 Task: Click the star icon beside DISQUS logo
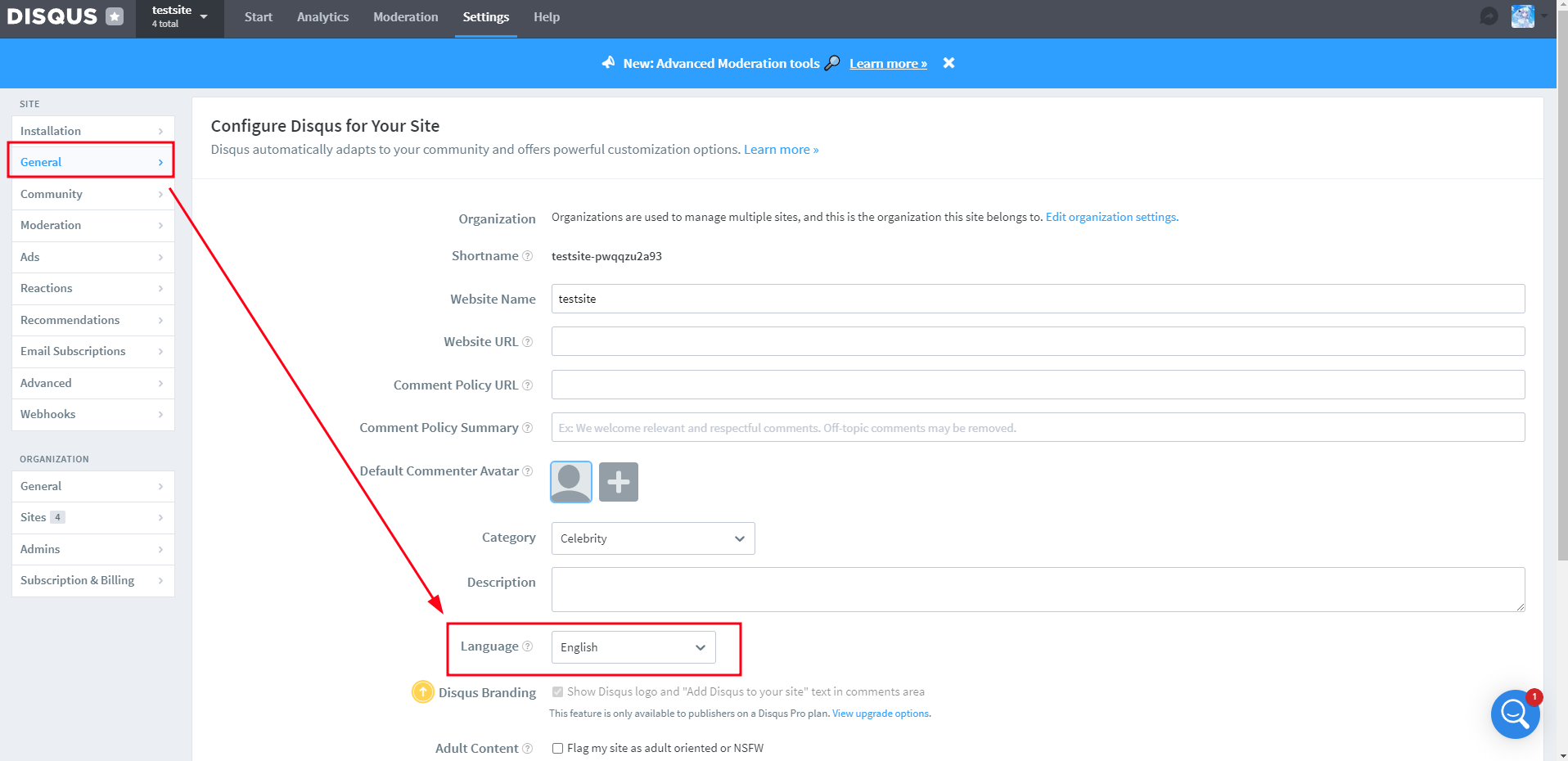tap(115, 16)
